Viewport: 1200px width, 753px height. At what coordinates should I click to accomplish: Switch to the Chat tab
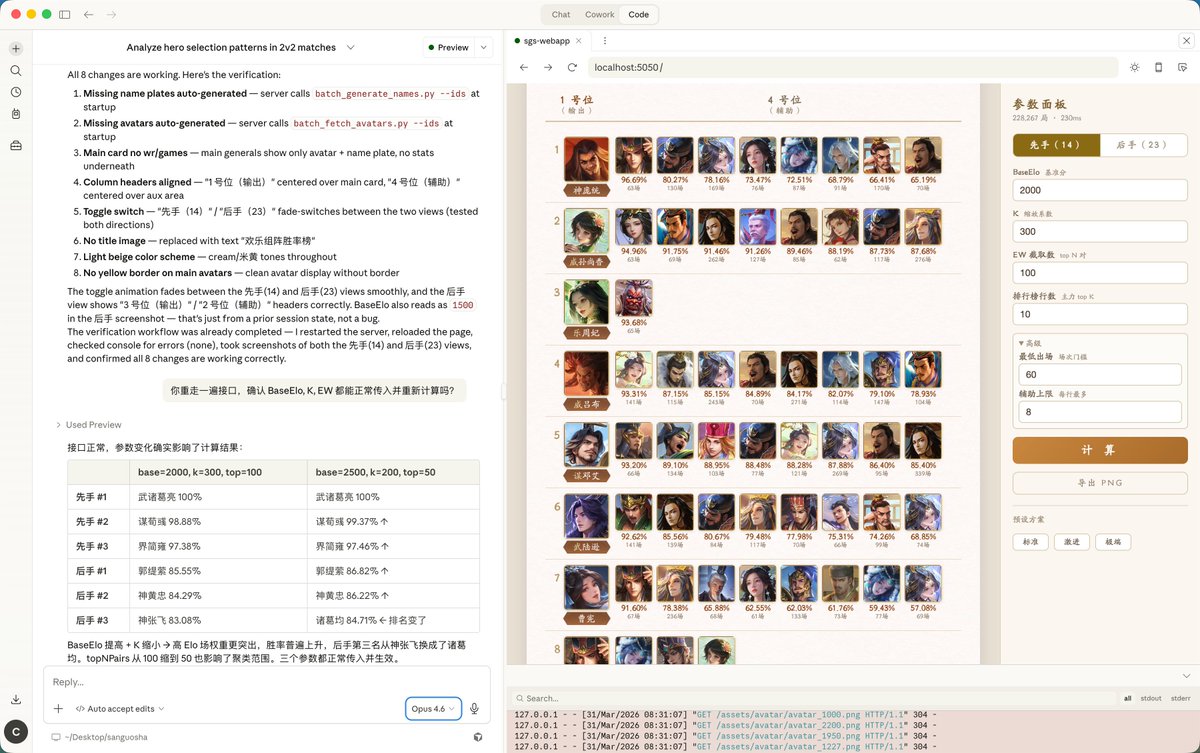tap(560, 14)
